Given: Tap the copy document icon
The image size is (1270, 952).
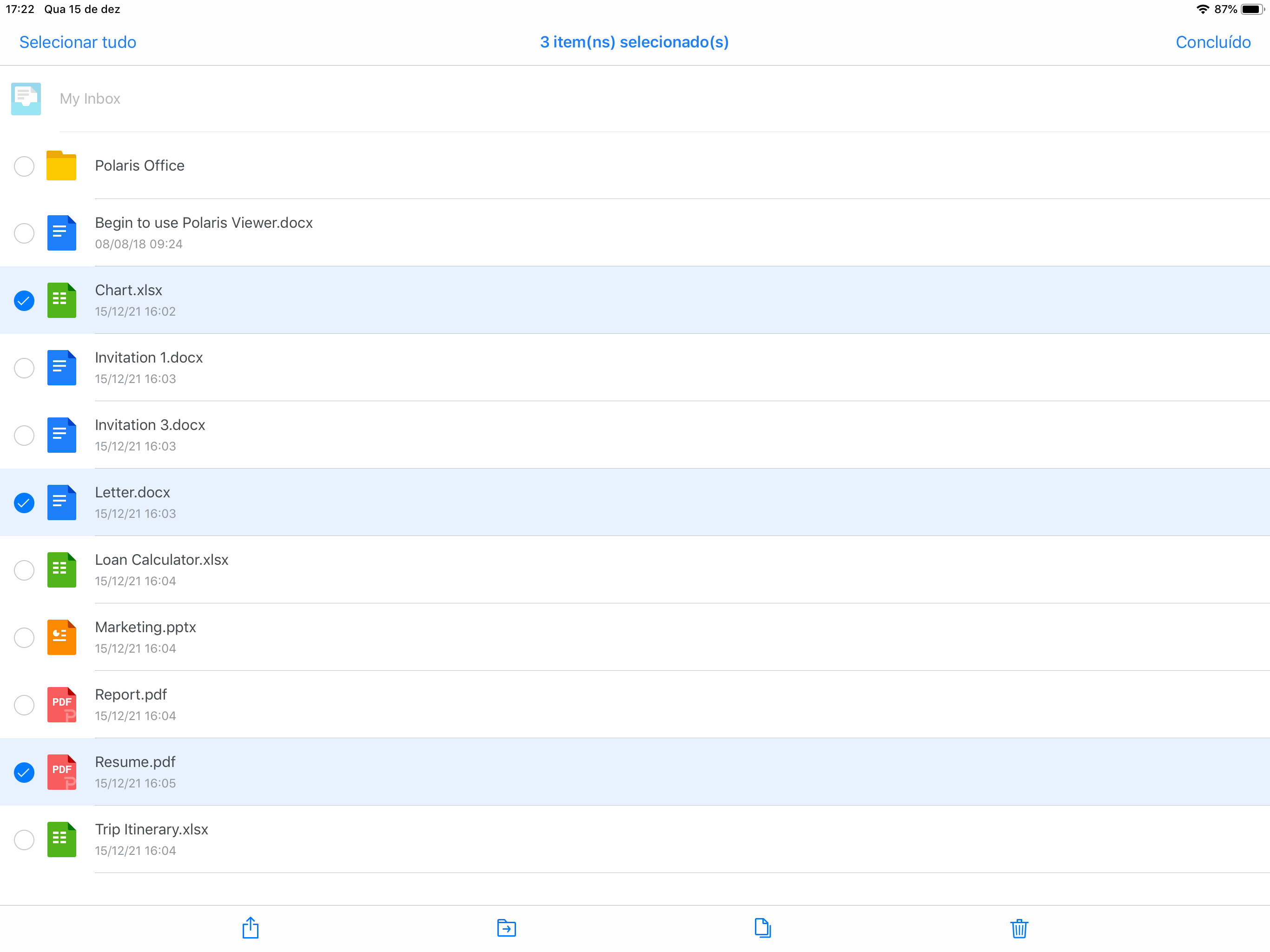Looking at the screenshot, I should point(762,928).
